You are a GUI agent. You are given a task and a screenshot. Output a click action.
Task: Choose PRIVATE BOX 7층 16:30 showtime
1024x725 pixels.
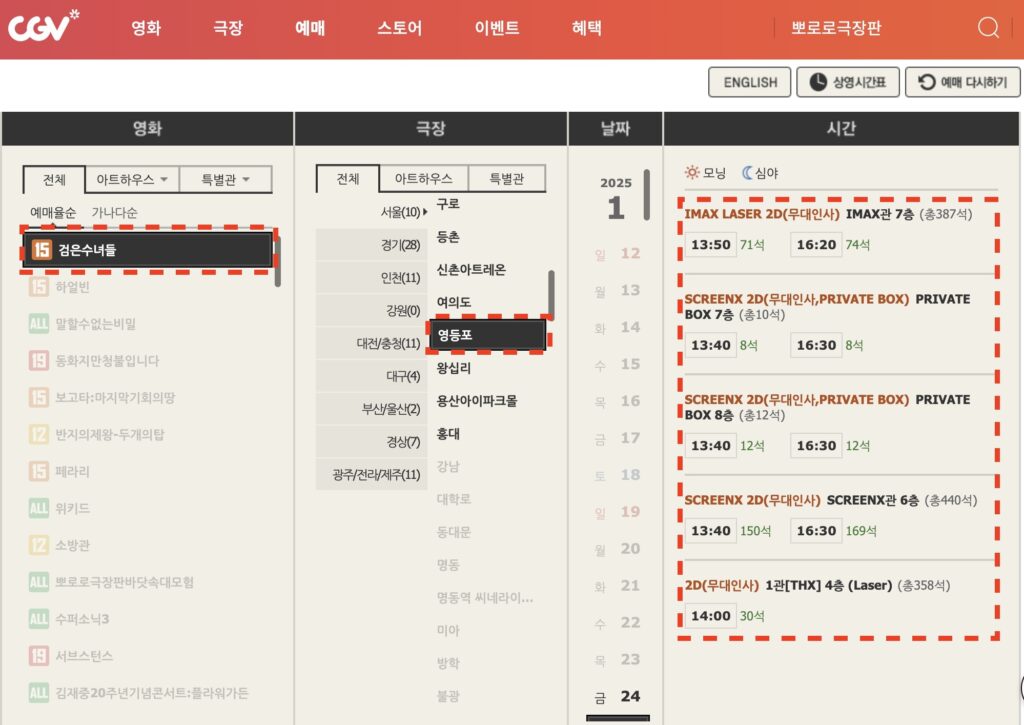coord(816,346)
